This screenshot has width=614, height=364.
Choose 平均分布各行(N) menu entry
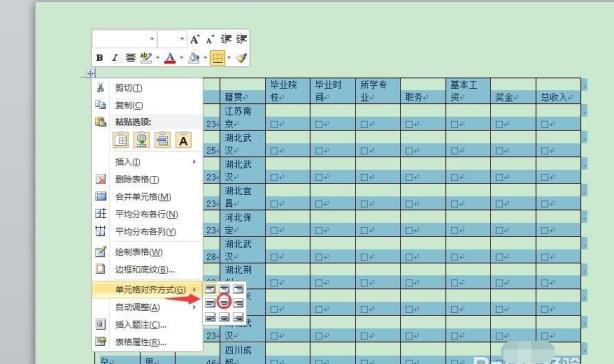pyautogui.click(x=147, y=214)
